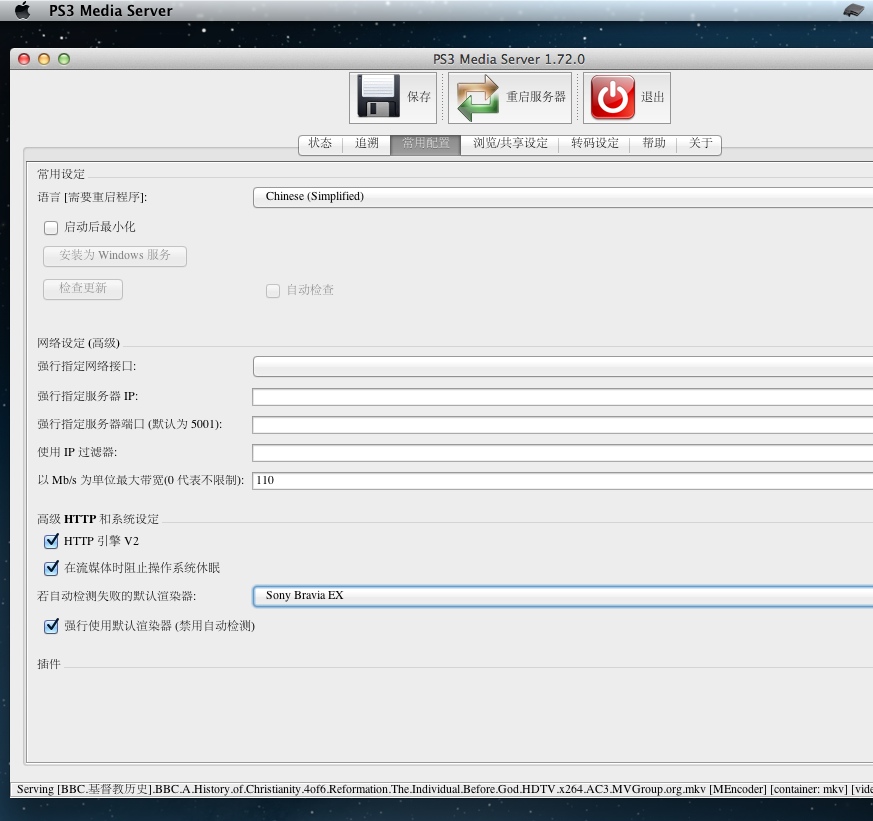Click the 强行指定服务器 IP input field

pyautogui.click(x=563, y=397)
